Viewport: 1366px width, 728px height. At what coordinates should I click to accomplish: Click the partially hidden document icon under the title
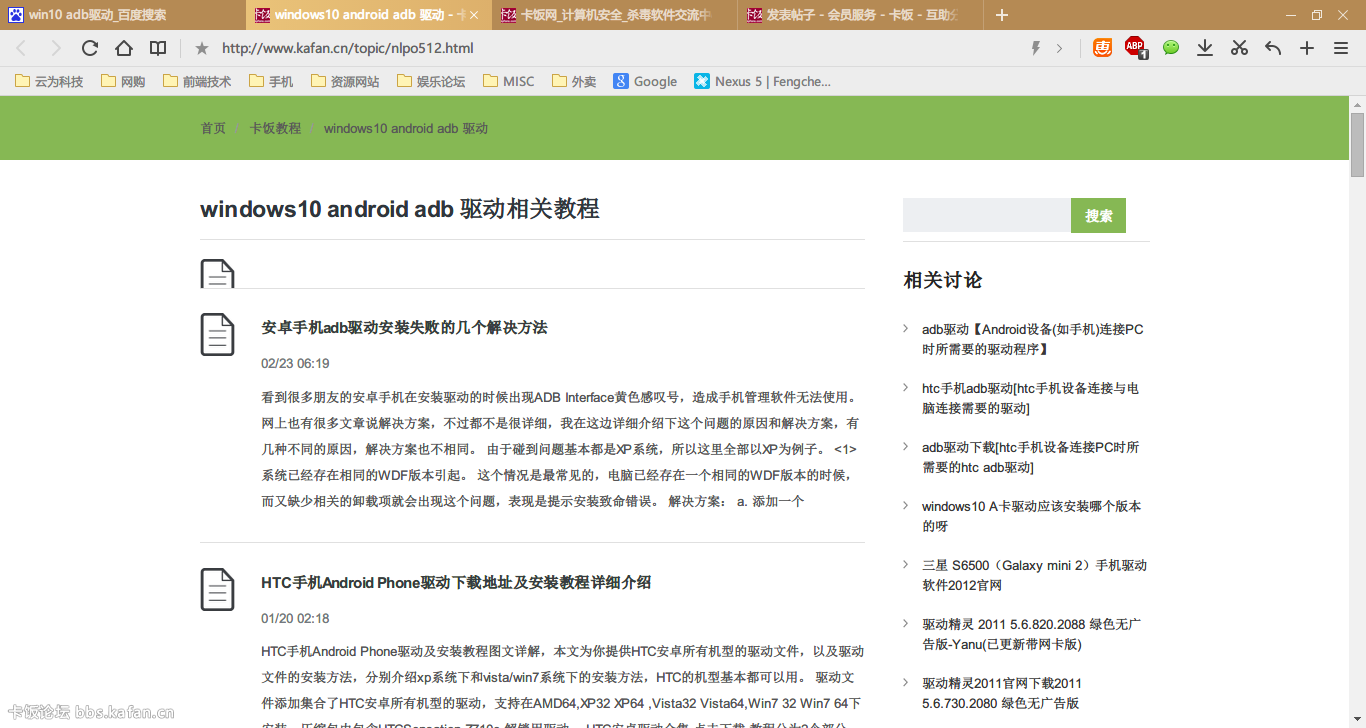[x=217, y=273]
